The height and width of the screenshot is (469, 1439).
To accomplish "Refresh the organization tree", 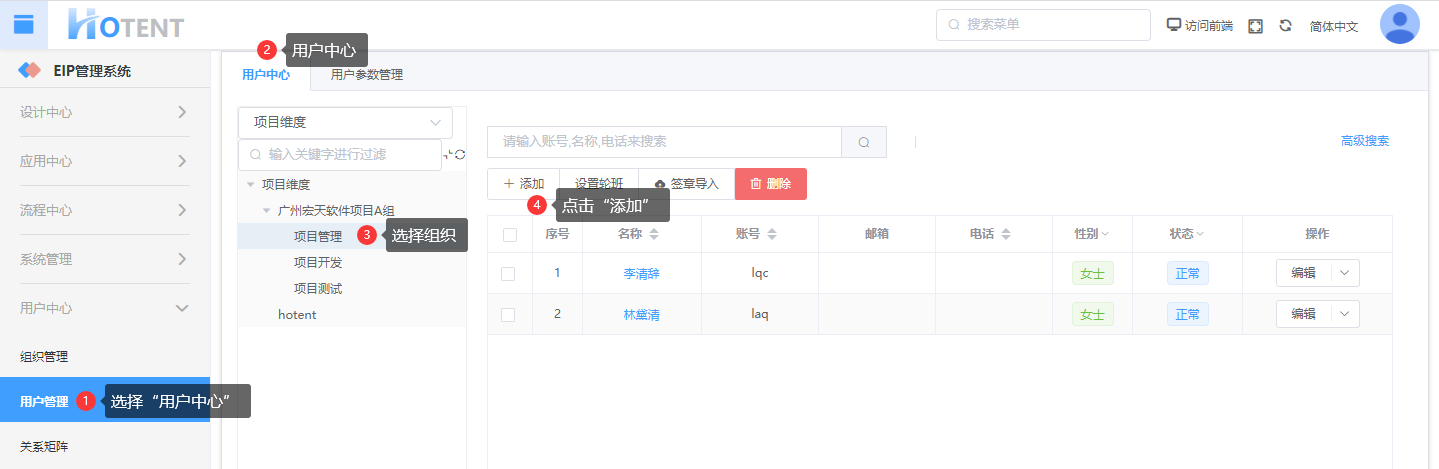I will (460, 154).
